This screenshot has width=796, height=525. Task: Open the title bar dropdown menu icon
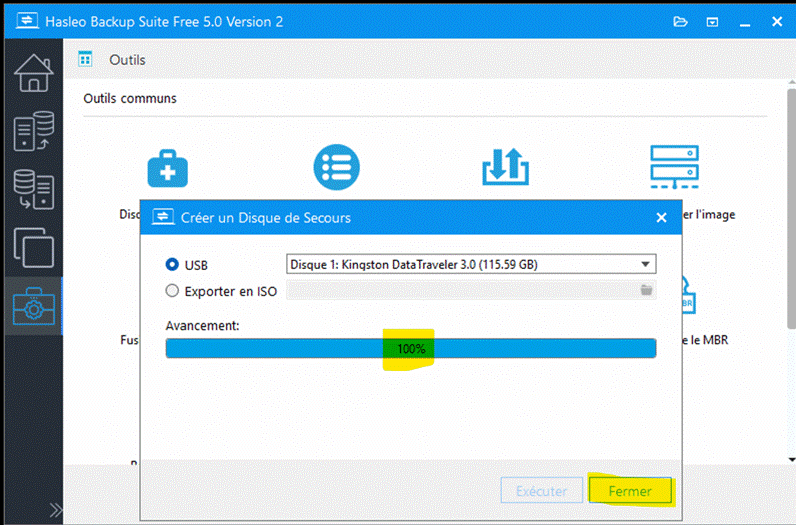coord(712,22)
